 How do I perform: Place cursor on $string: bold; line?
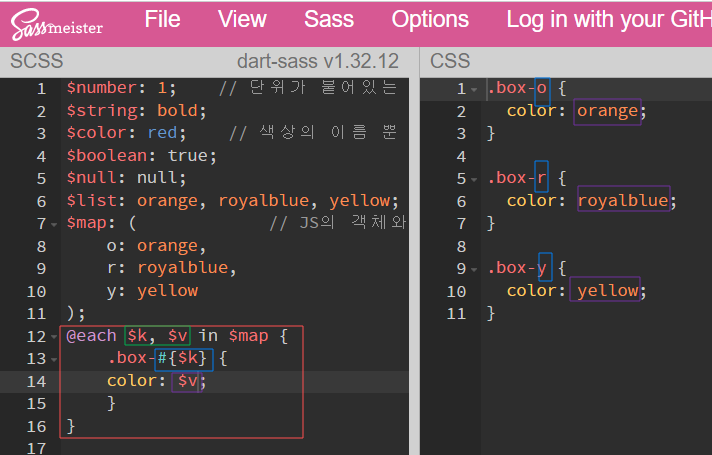136,110
